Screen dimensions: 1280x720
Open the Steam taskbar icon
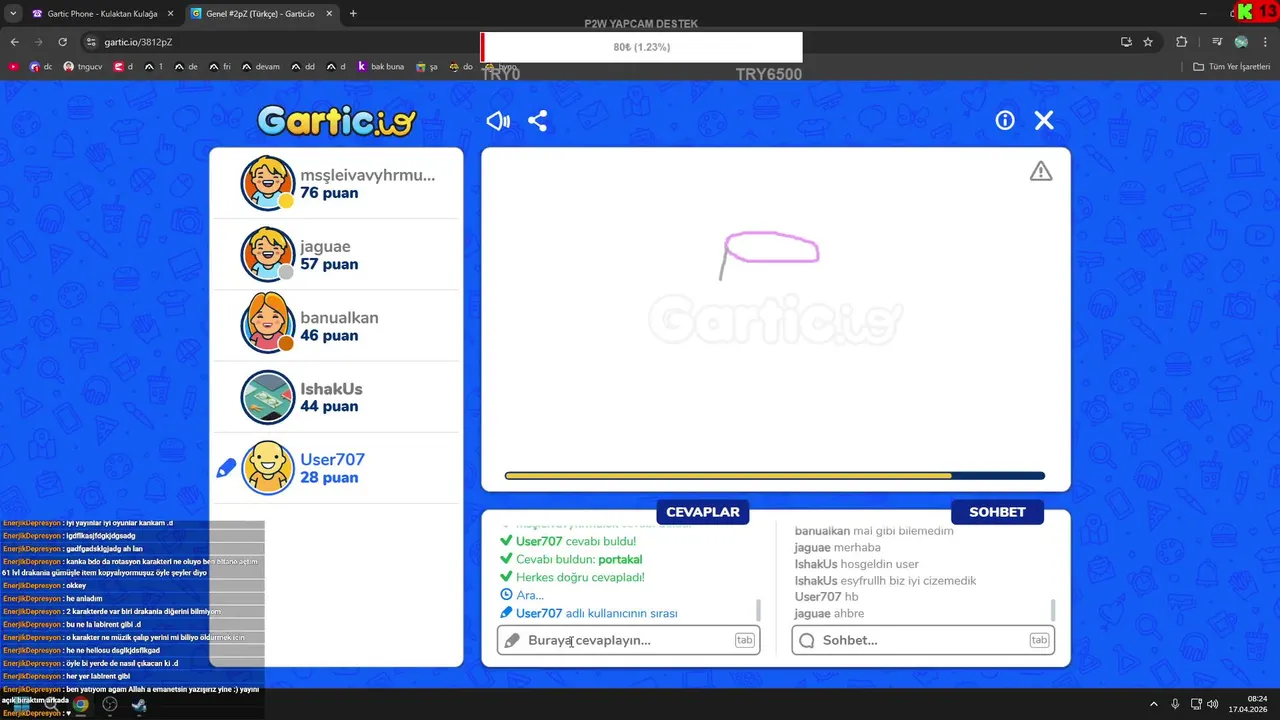pos(139,704)
